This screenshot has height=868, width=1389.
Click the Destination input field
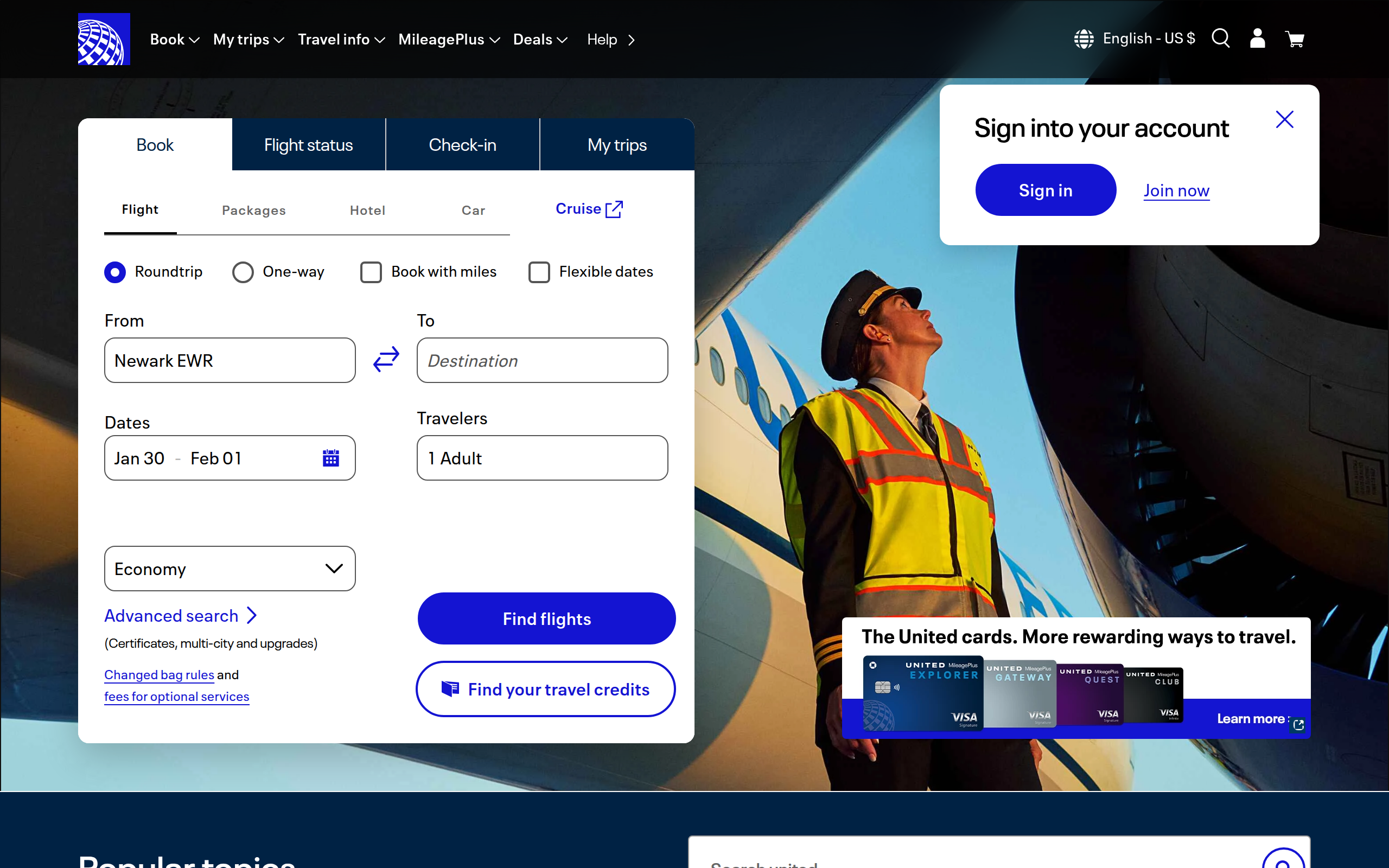tap(542, 361)
